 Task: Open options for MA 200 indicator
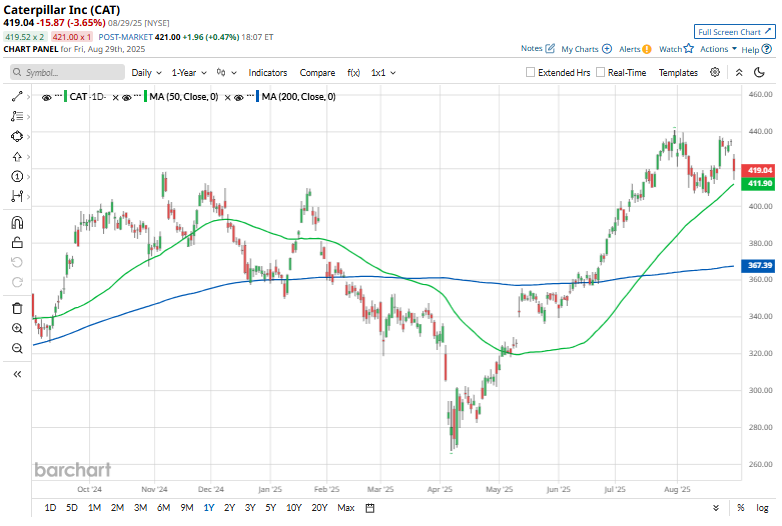point(250,95)
